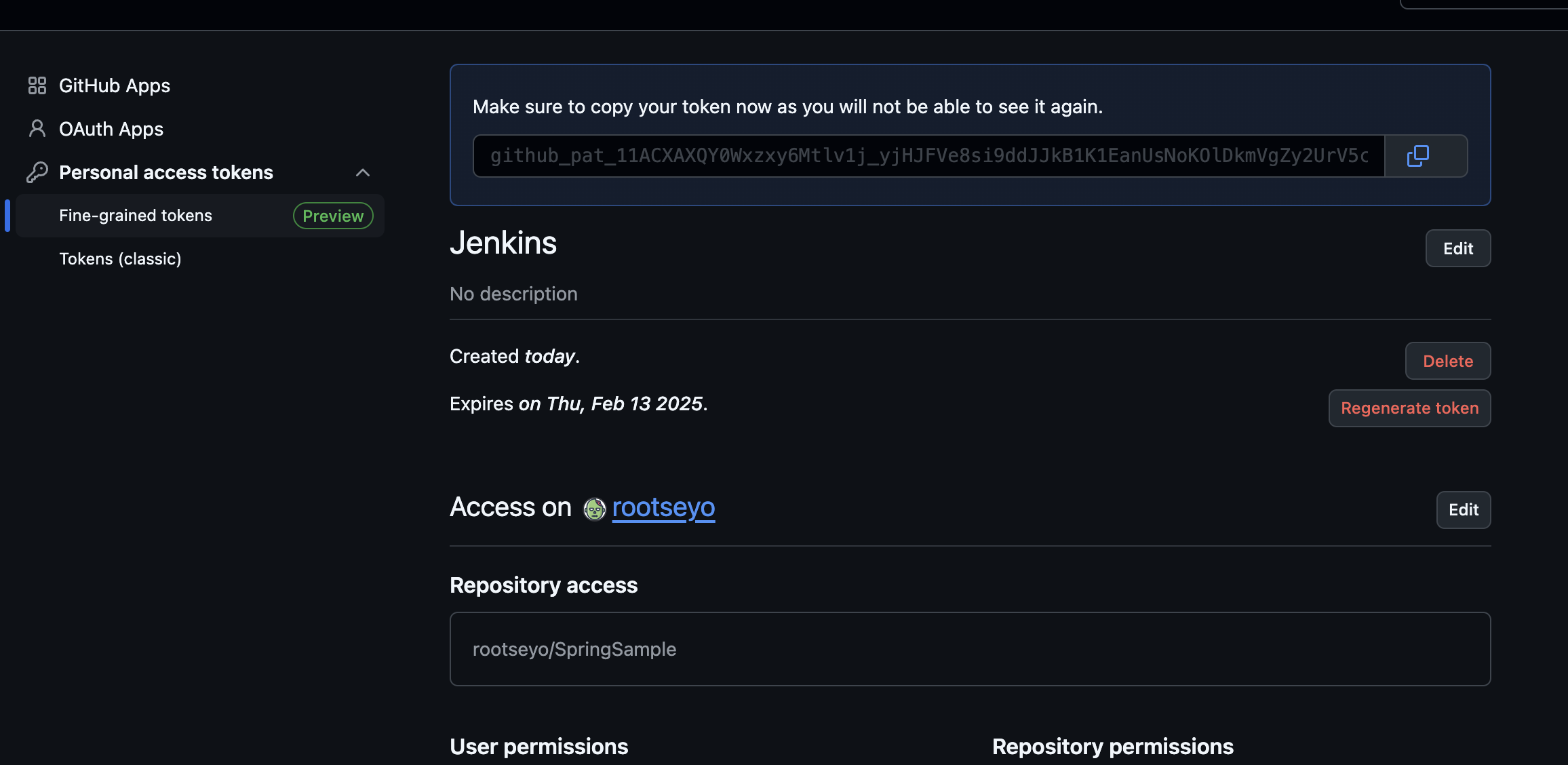This screenshot has height=765, width=1568.
Task: Click the GitHub Apps grid icon
Action: click(37, 85)
